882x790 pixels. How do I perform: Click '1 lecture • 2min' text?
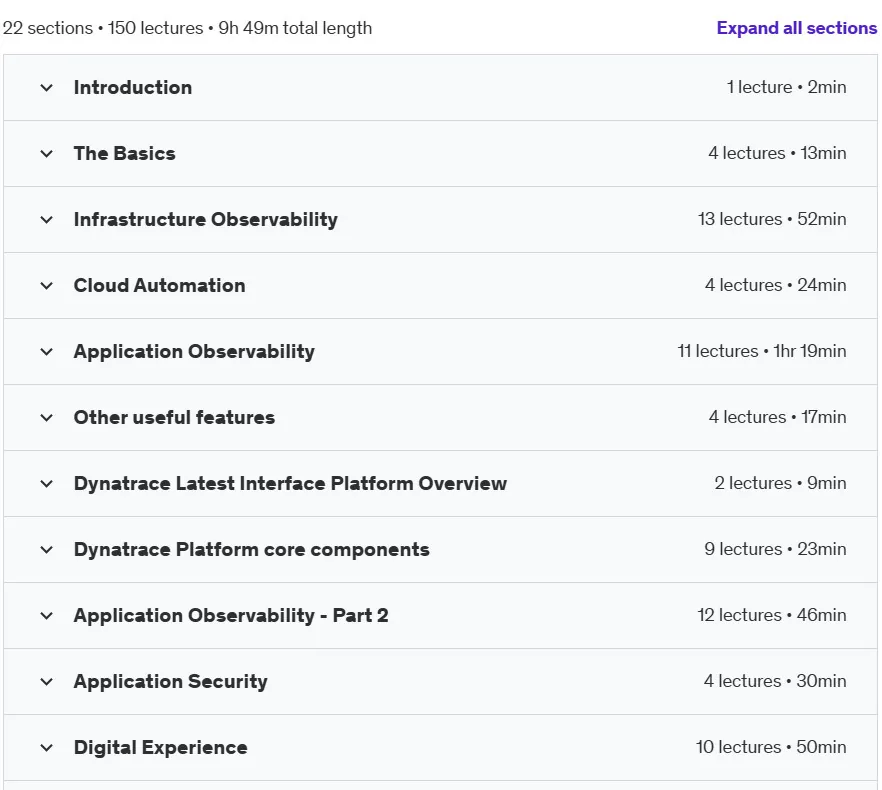pyautogui.click(x=786, y=87)
